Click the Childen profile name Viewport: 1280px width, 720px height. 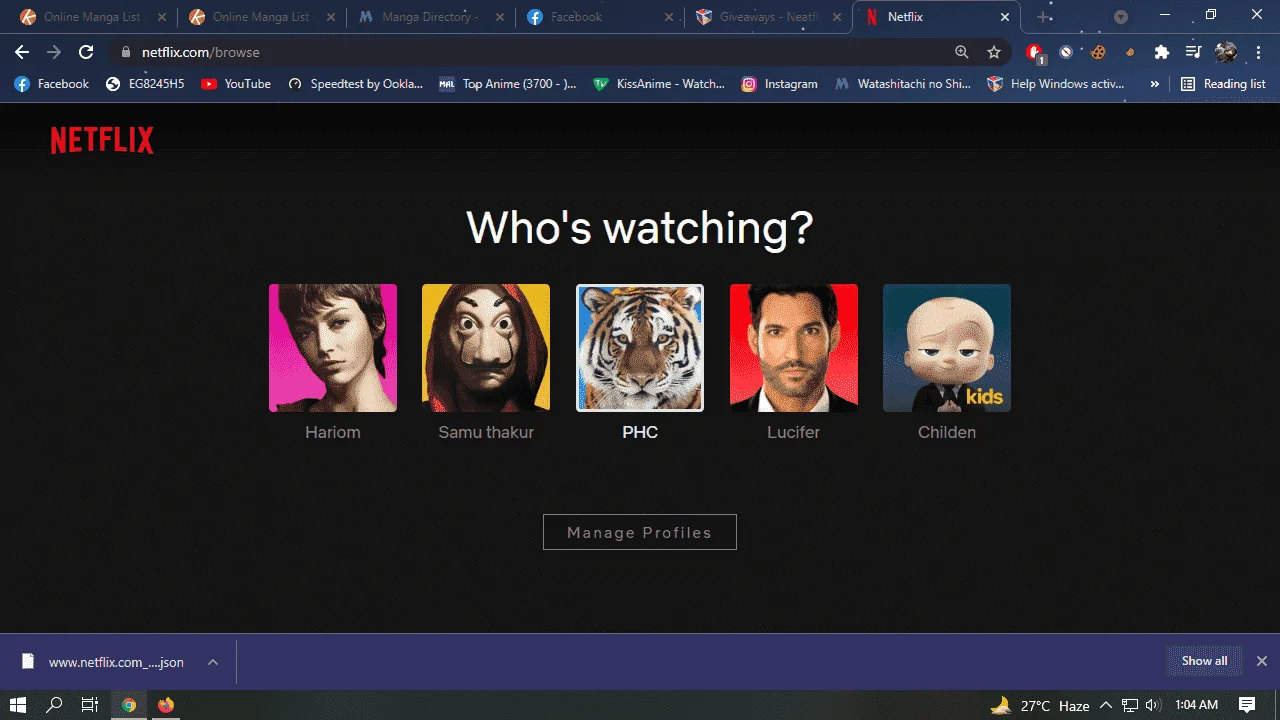pos(947,432)
